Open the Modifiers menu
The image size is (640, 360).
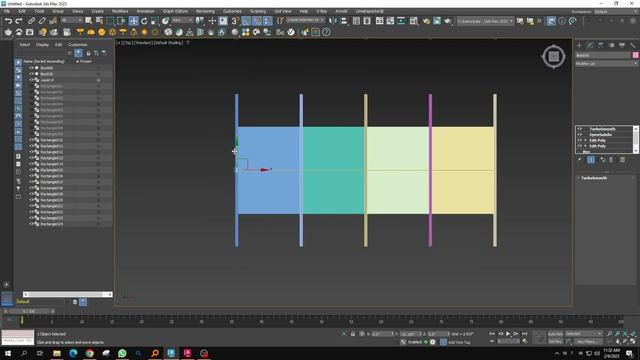(x=120, y=11)
